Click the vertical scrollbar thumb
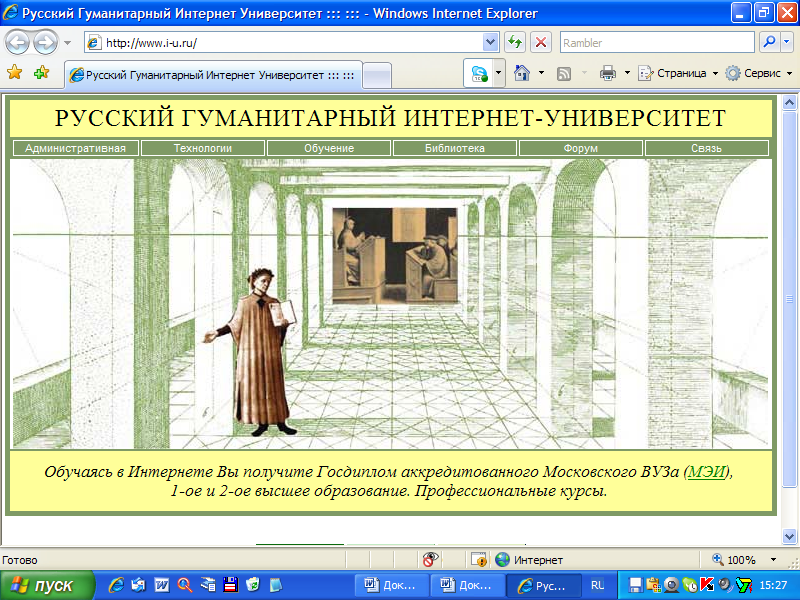 (789, 299)
